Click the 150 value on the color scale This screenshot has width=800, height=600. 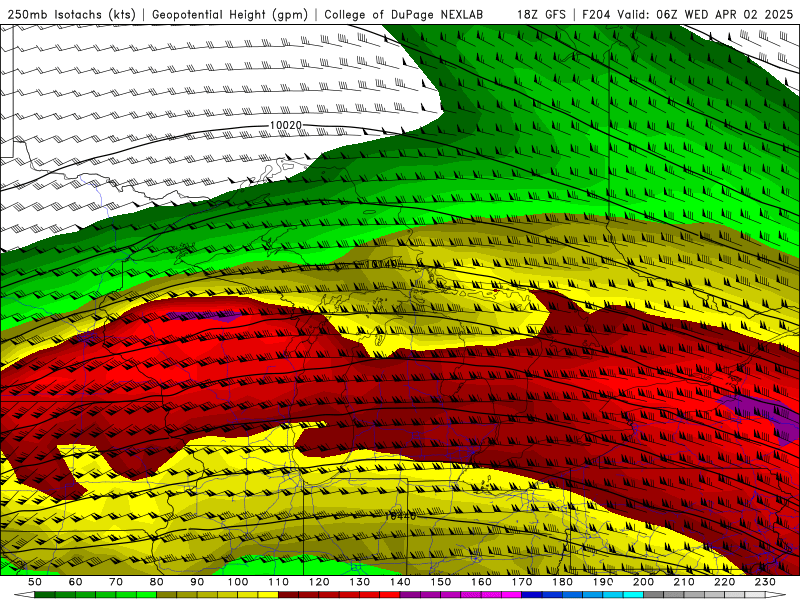(x=441, y=582)
